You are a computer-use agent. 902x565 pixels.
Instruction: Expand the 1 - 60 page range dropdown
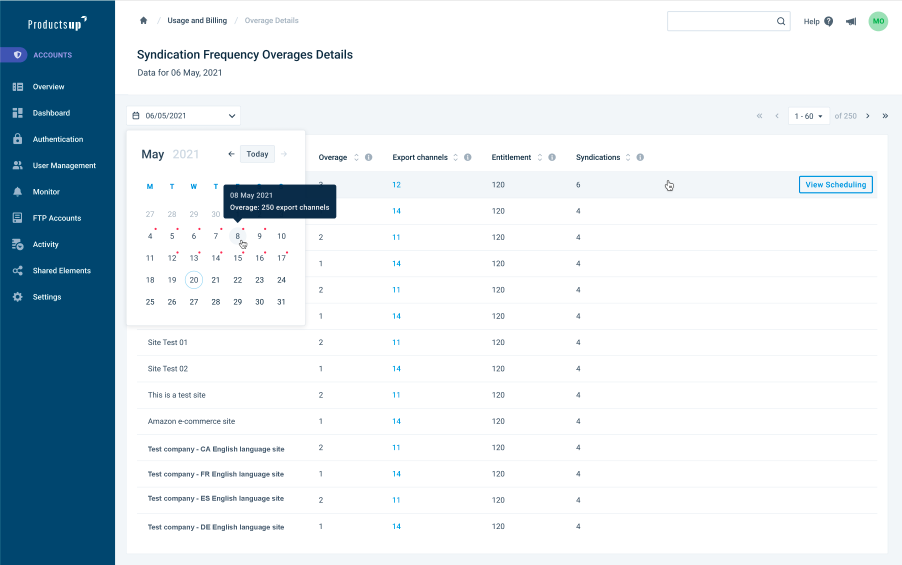coord(808,116)
